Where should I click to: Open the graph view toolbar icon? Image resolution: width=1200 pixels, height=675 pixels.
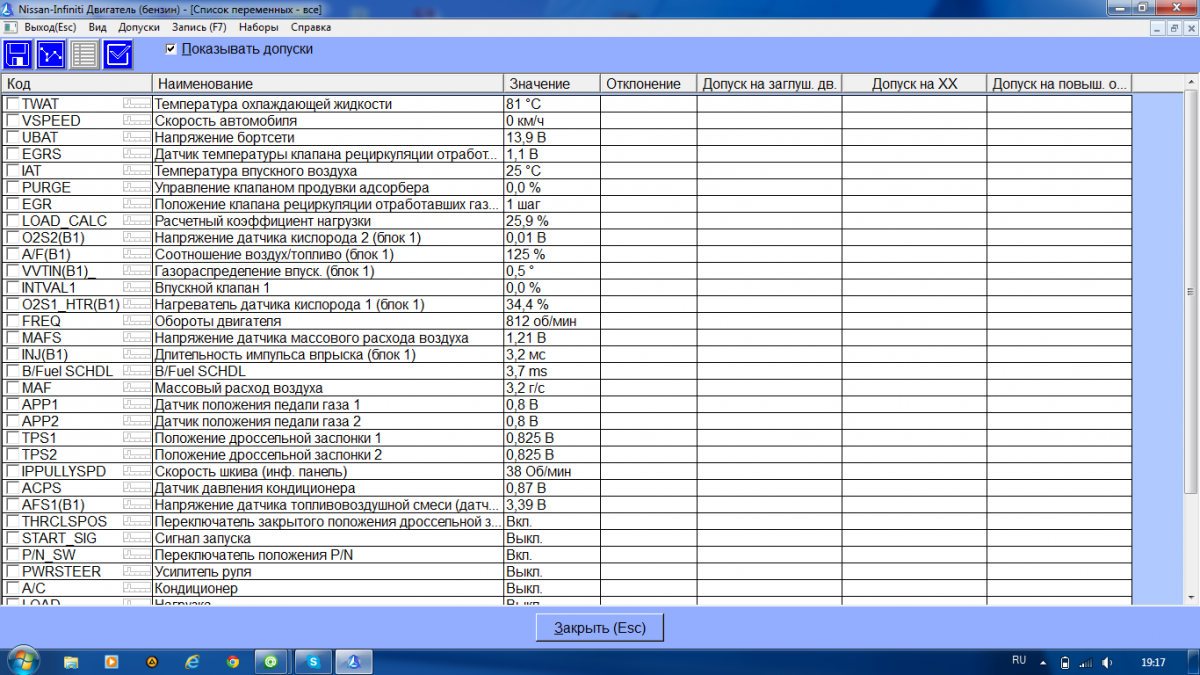tap(51, 54)
